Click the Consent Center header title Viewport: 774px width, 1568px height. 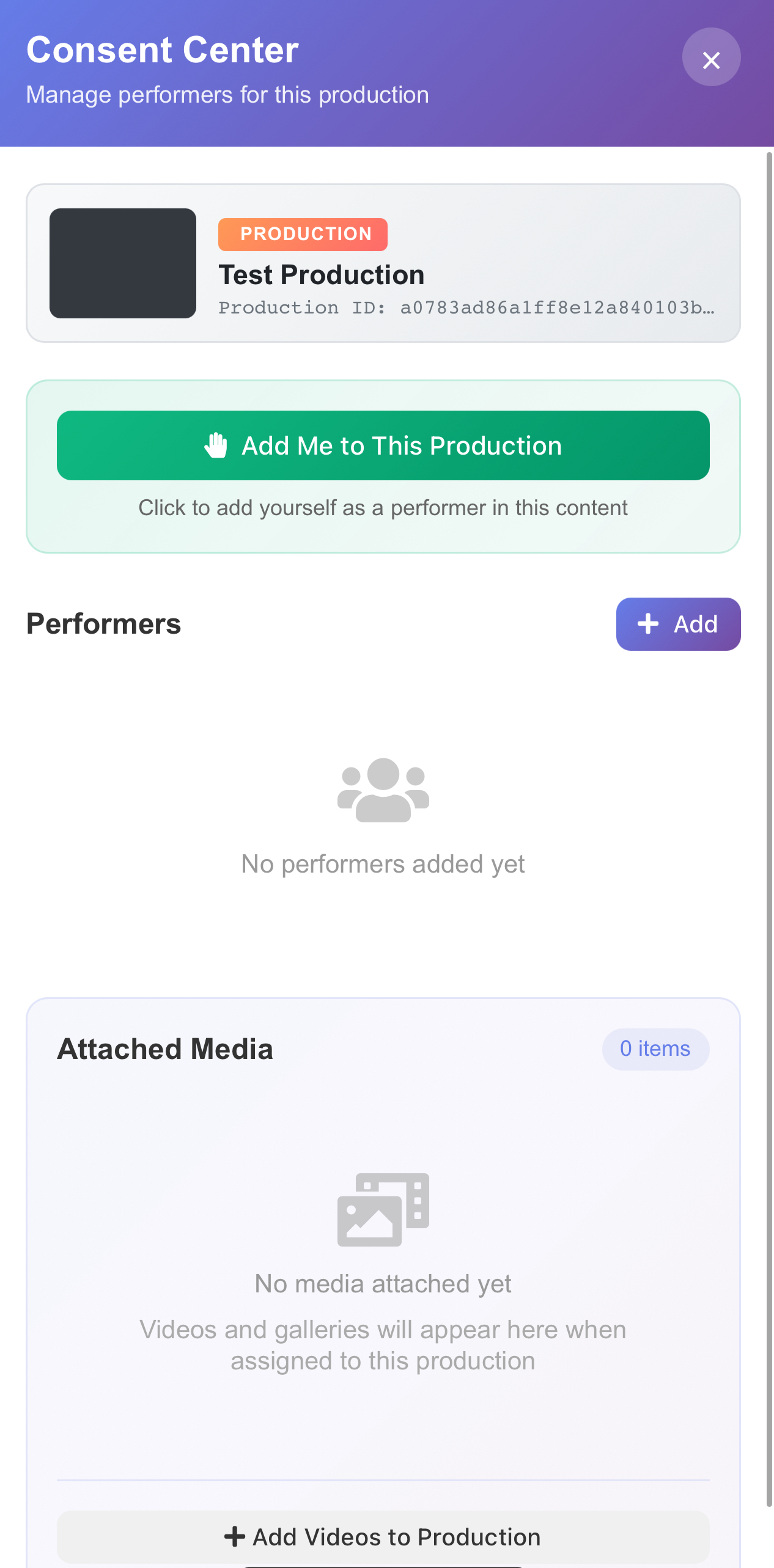point(163,49)
